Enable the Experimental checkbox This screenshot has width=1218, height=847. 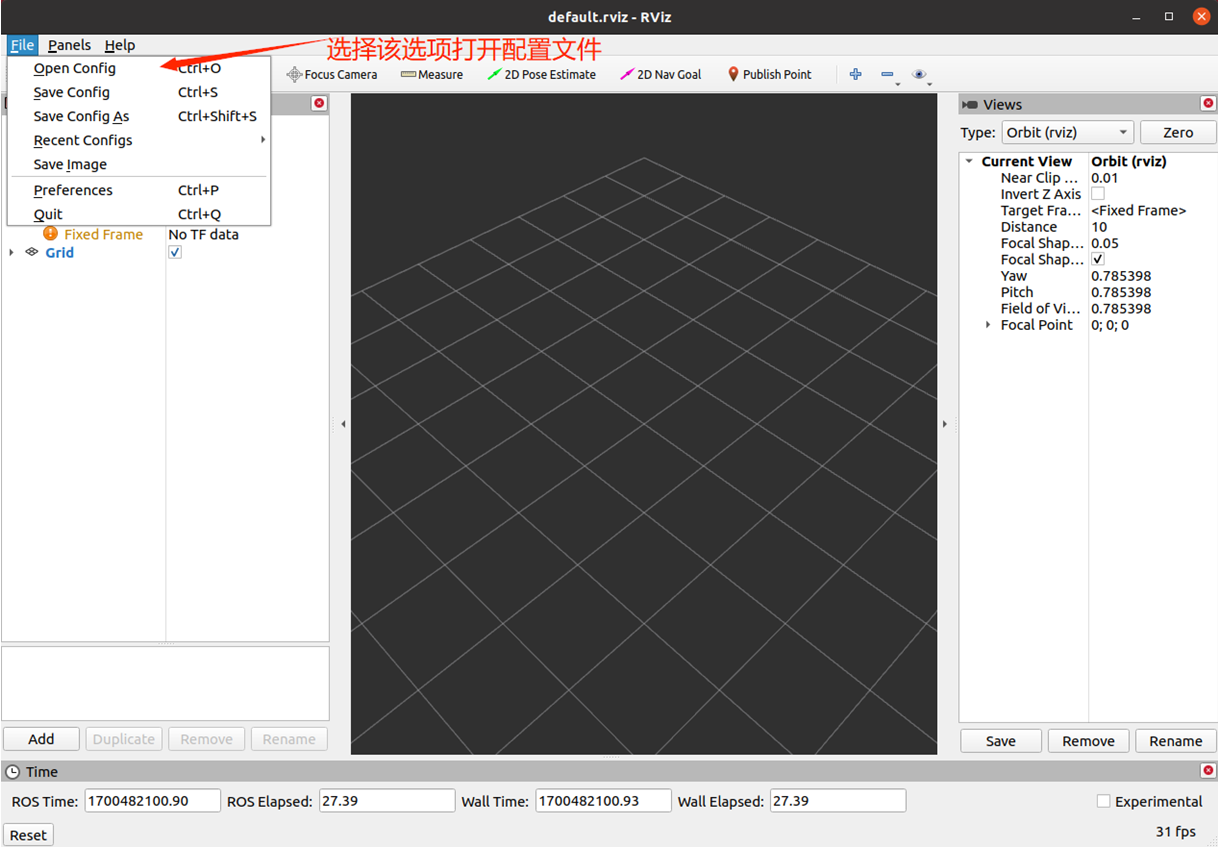click(1104, 801)
